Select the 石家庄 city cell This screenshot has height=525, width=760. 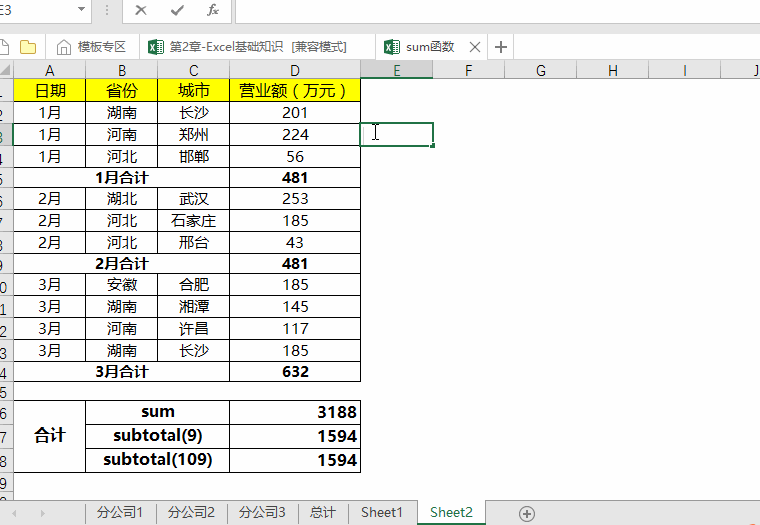point(193,221)
